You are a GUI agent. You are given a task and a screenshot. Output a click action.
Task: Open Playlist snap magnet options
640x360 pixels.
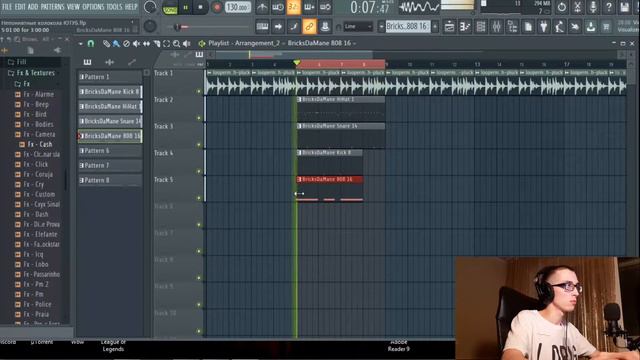click(x=91, y=43)
